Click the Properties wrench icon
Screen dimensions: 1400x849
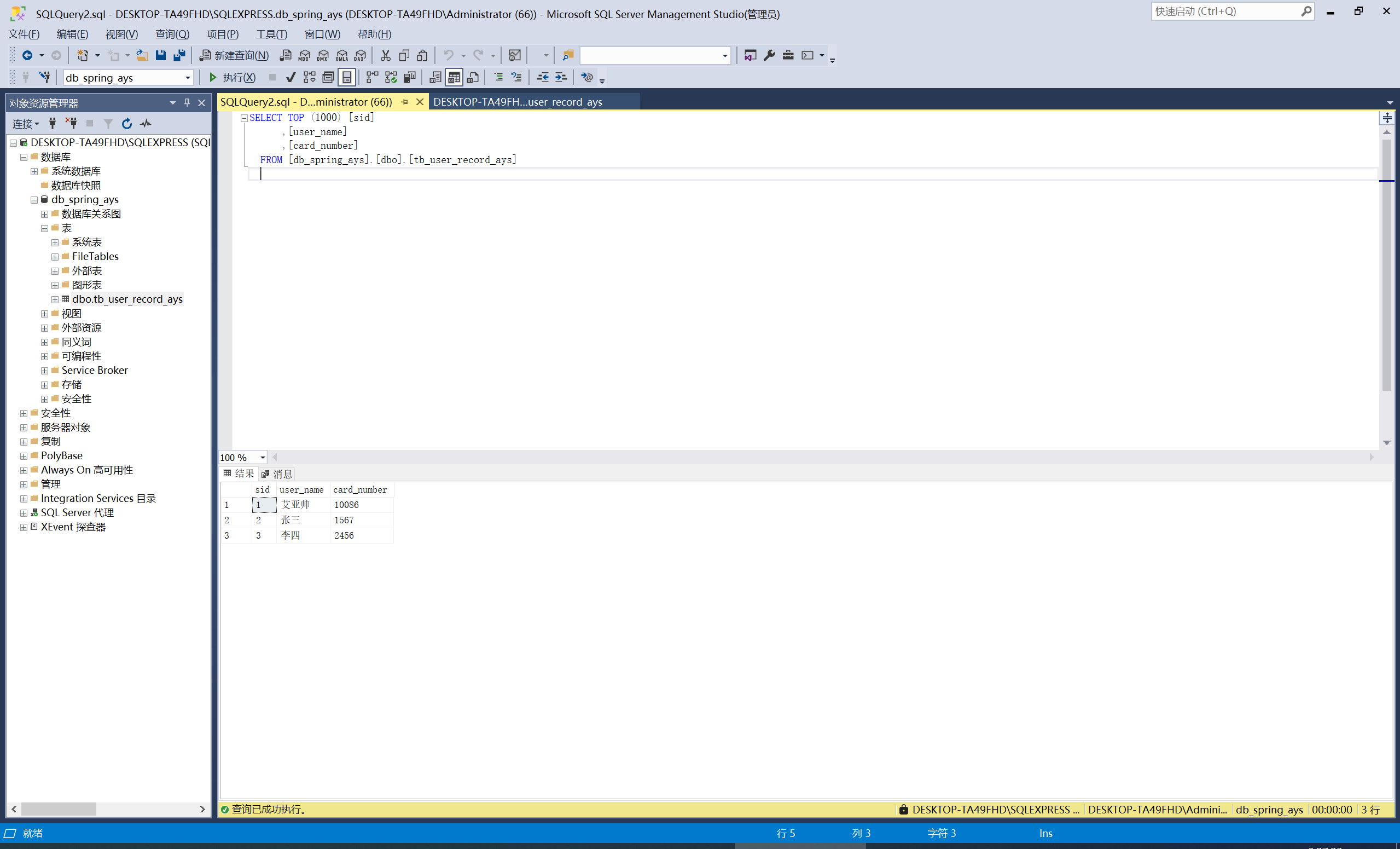coord(769,55)
